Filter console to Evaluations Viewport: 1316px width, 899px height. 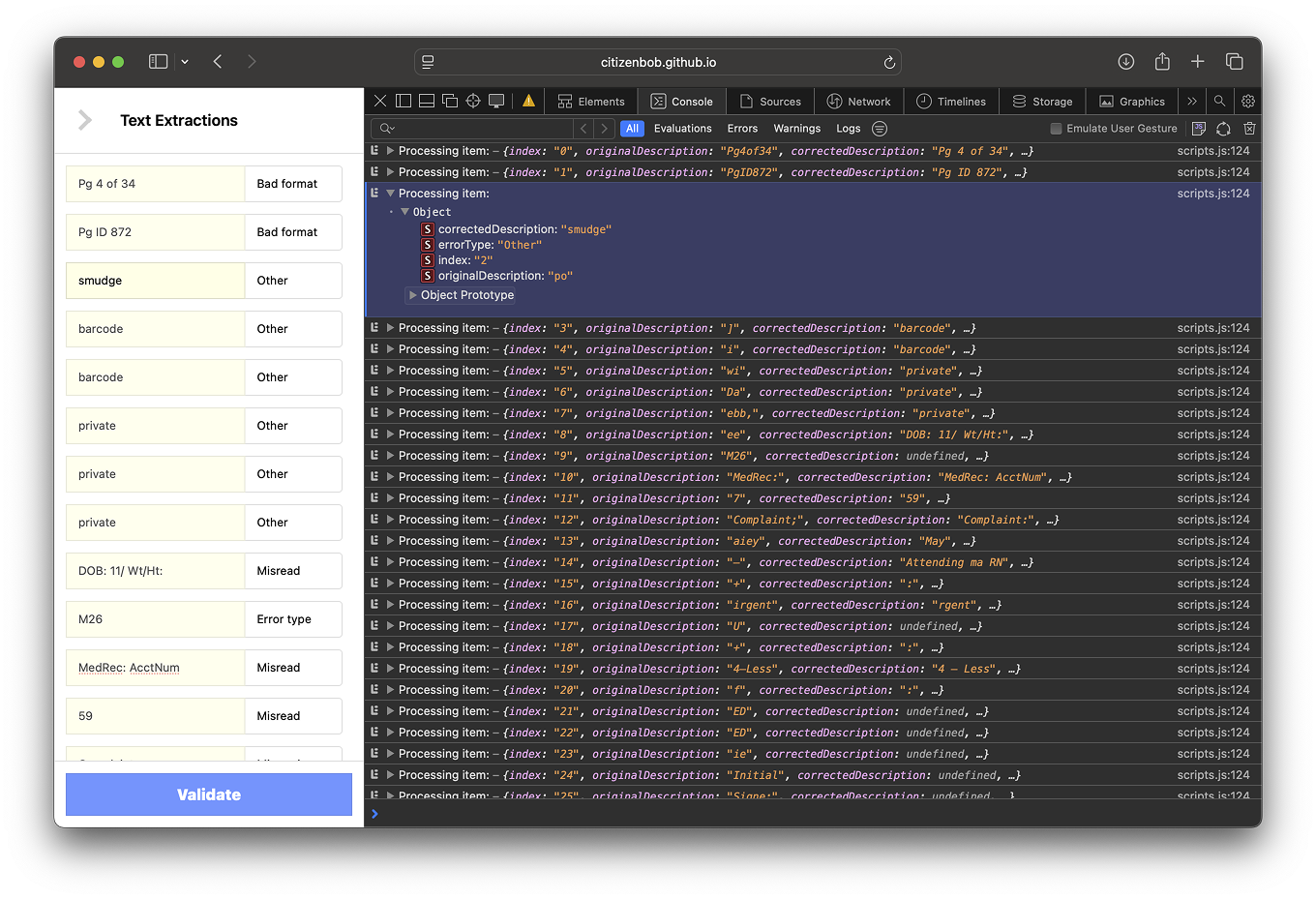click(x=682, y=128)
